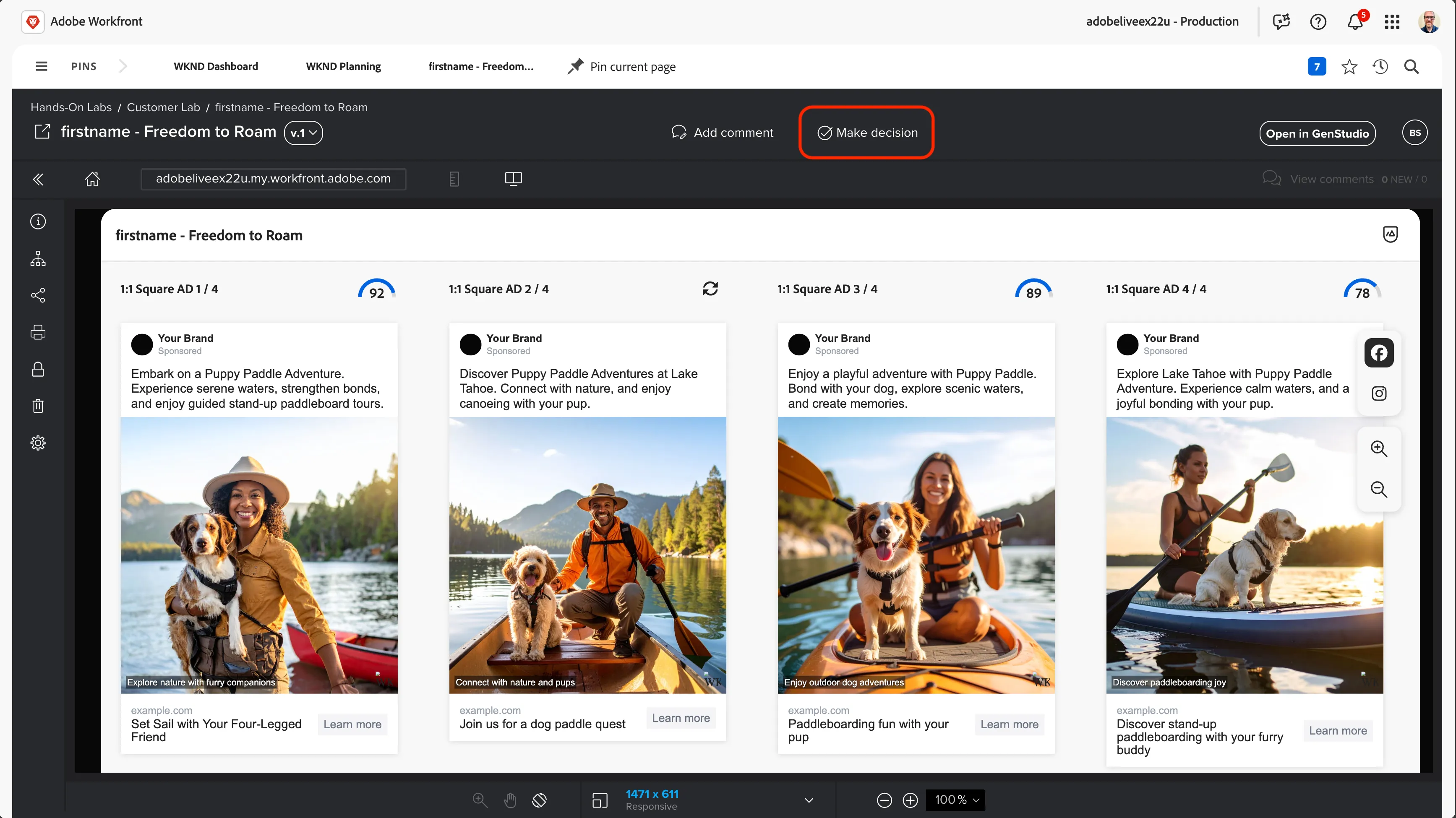Open the notifications bell
Screen dimensions: 1456x818
pos(1355,21)
